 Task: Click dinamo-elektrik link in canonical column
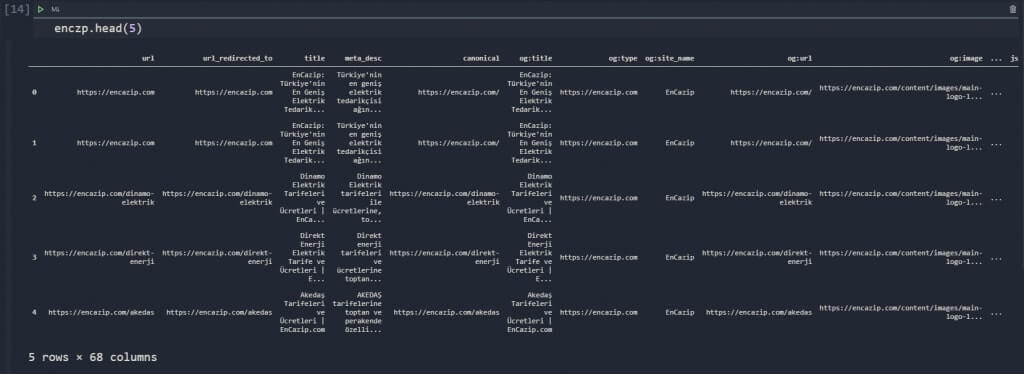point(444,198)
